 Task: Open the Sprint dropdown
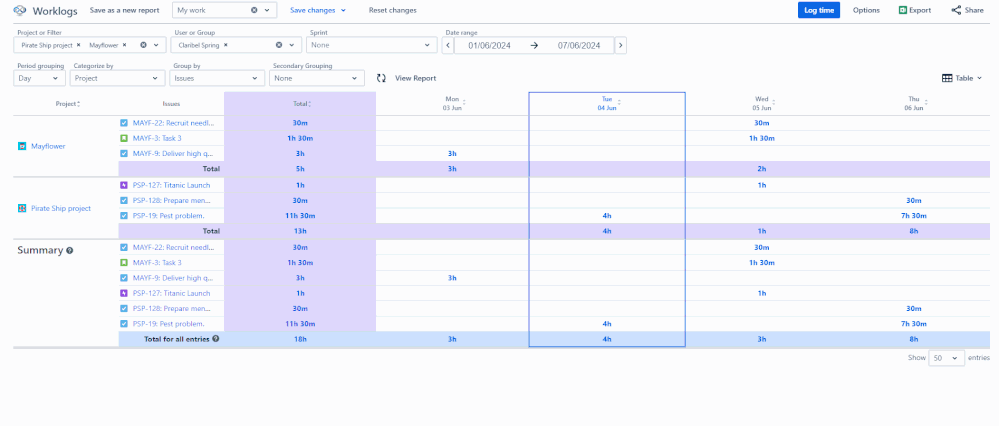point(370,45)
